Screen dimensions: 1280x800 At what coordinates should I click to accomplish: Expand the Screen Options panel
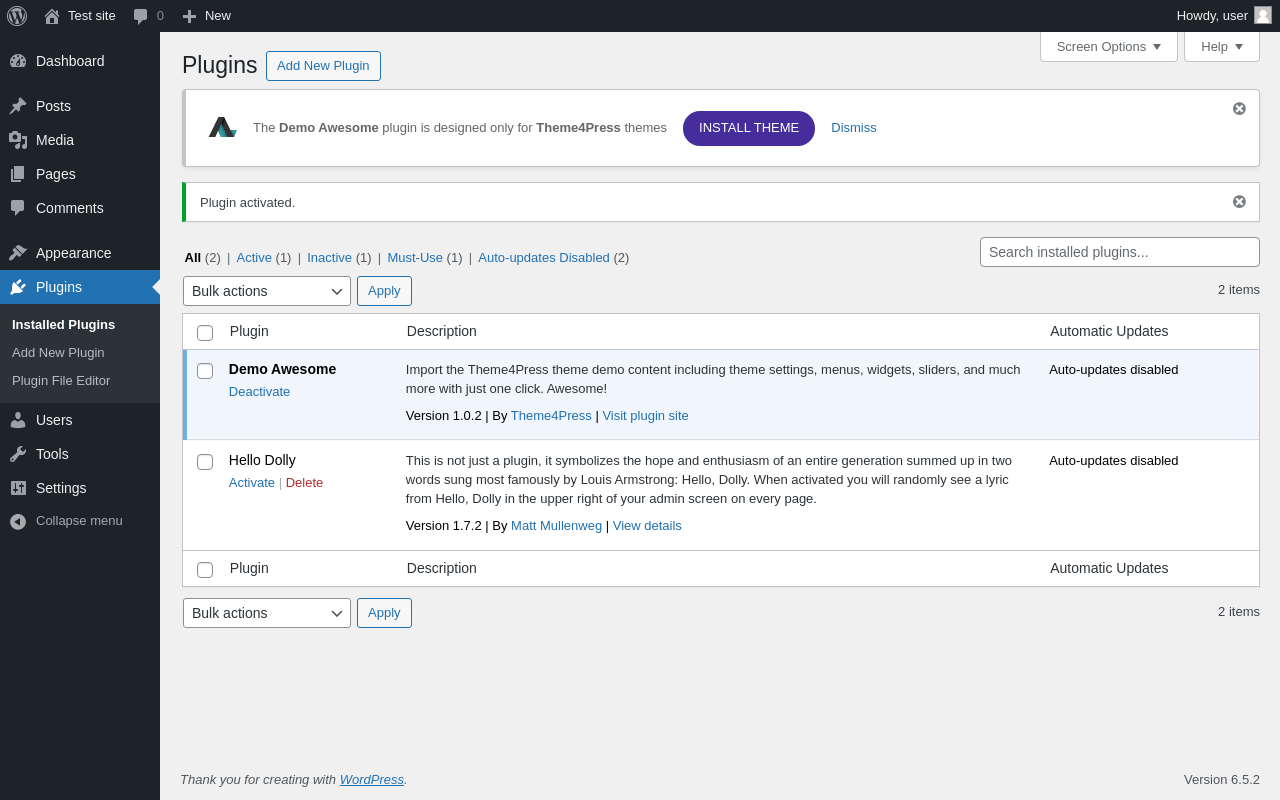point(1109,46)
